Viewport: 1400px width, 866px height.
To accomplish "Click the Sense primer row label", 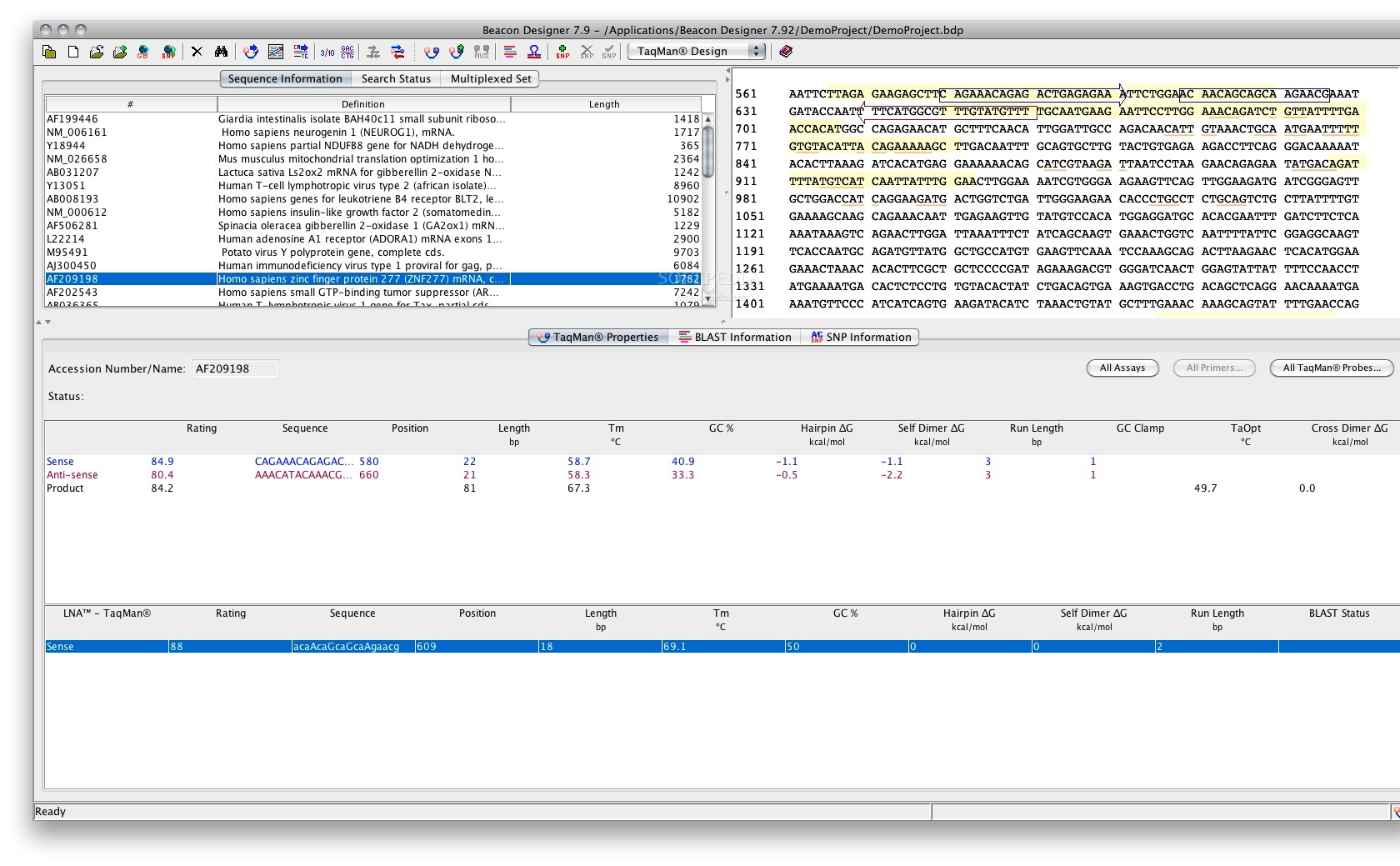I will 60,462.
